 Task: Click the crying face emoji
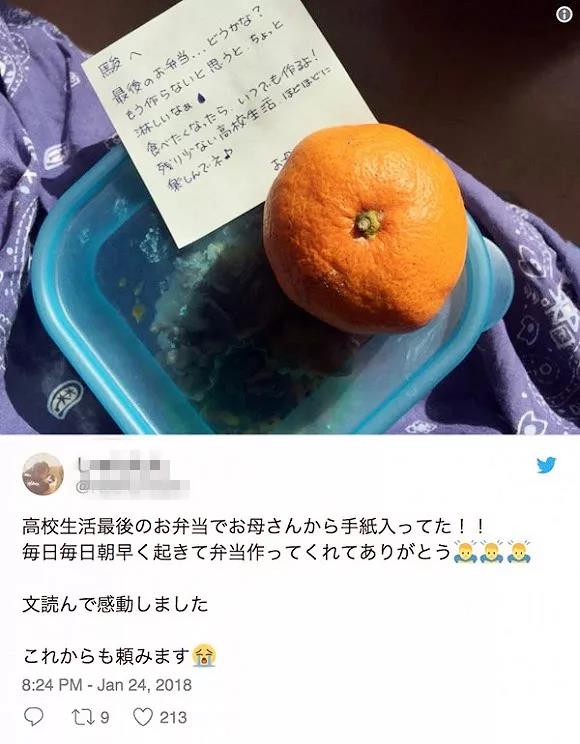tap(205, 656)
